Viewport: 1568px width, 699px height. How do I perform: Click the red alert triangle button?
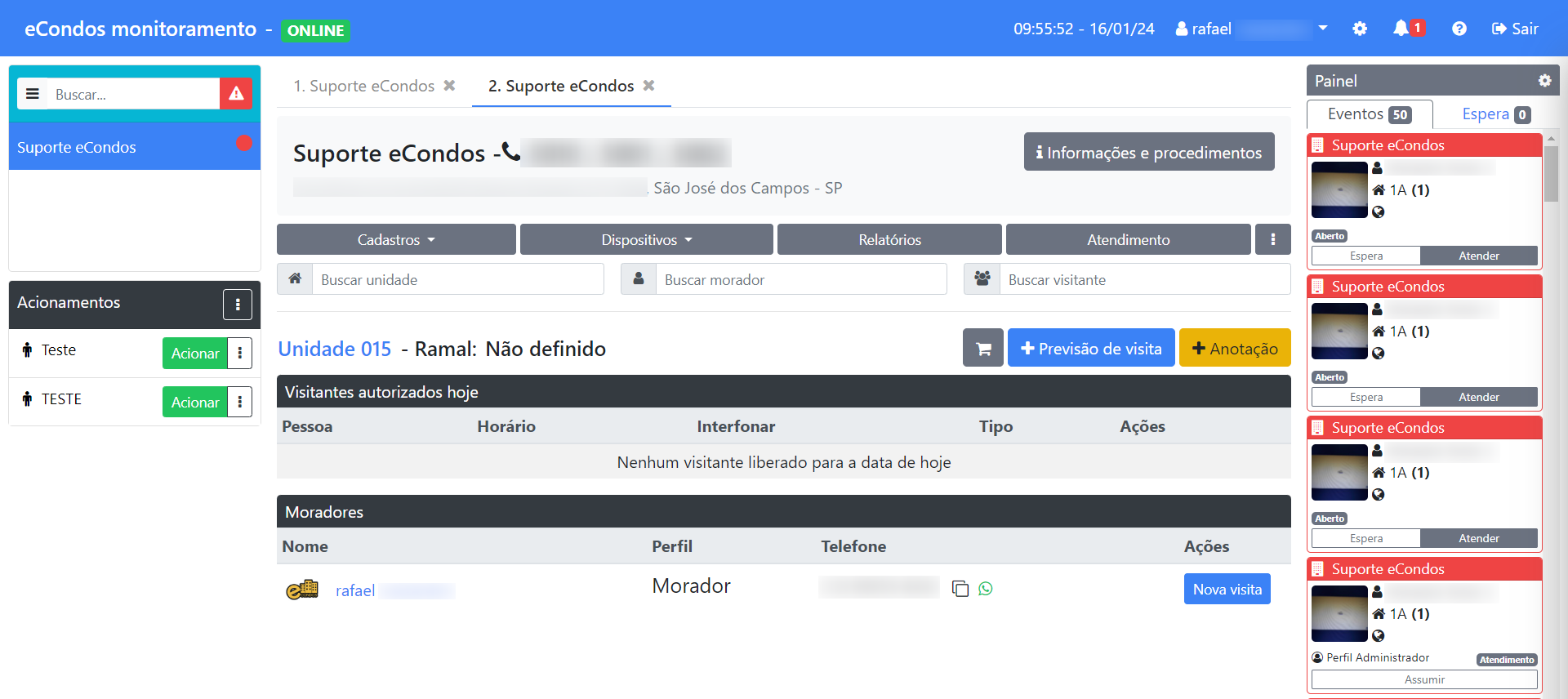pos(236,94)
